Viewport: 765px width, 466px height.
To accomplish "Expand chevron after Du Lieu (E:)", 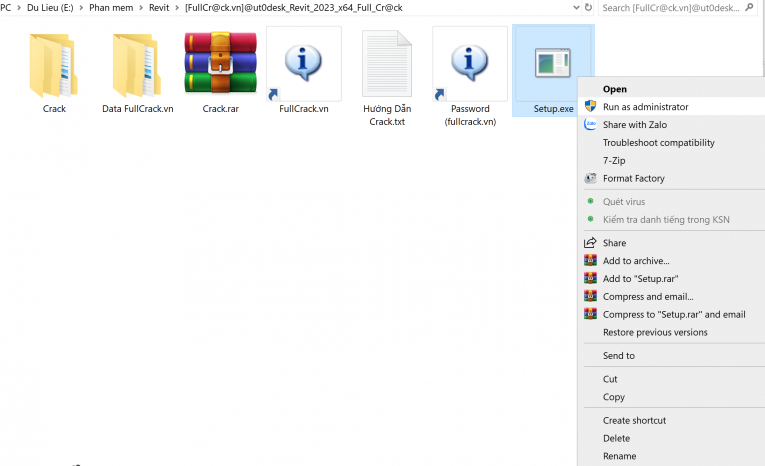I will coord(81,8).
